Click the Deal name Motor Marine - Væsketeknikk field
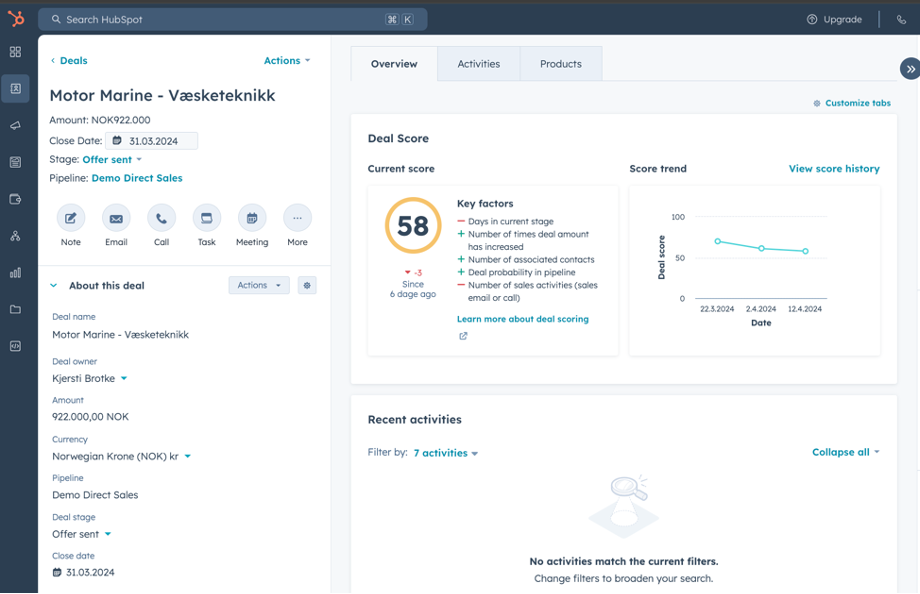The image size is (920, 594). click(x=120, y=335)
